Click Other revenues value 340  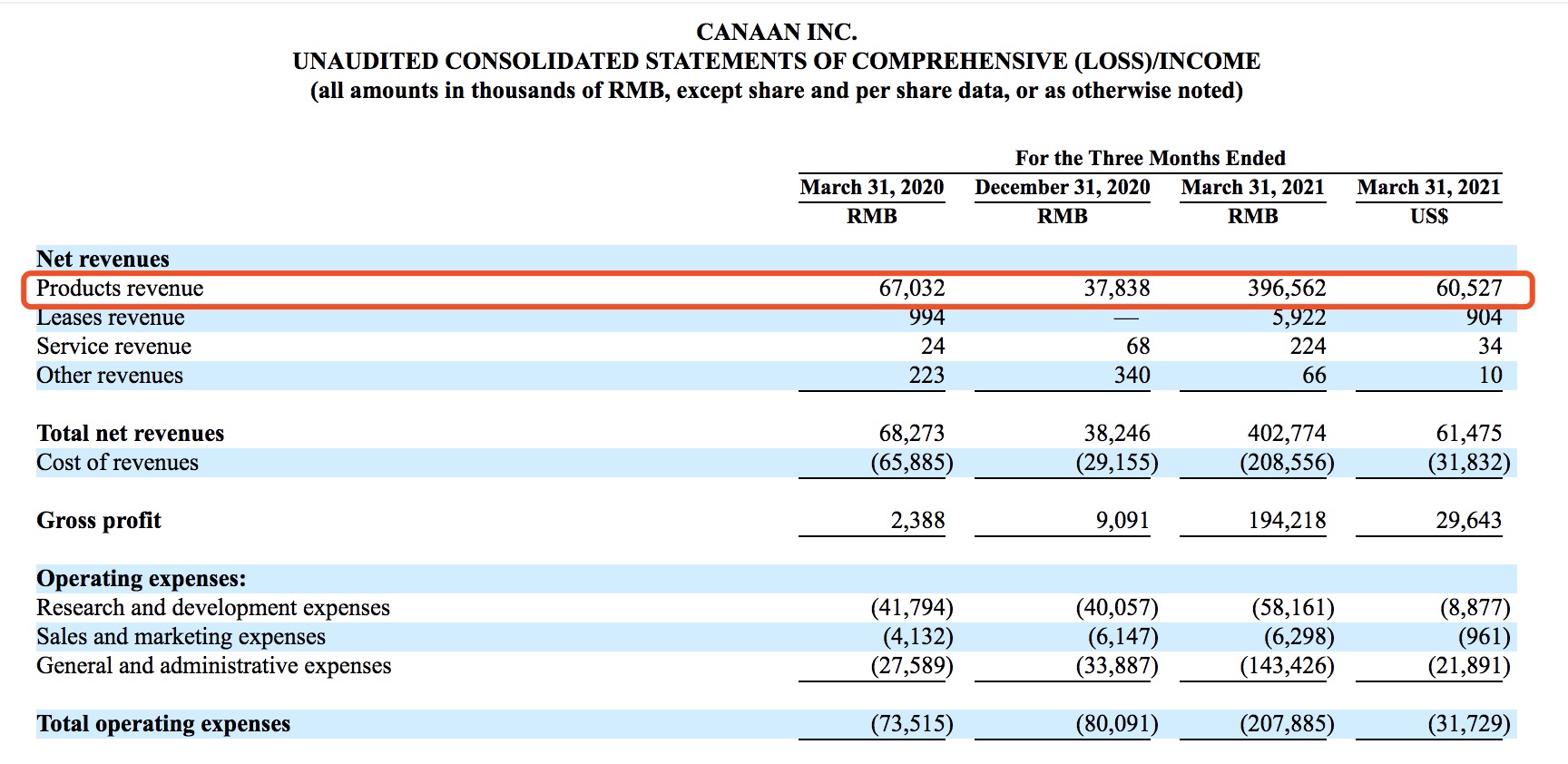1132,376
